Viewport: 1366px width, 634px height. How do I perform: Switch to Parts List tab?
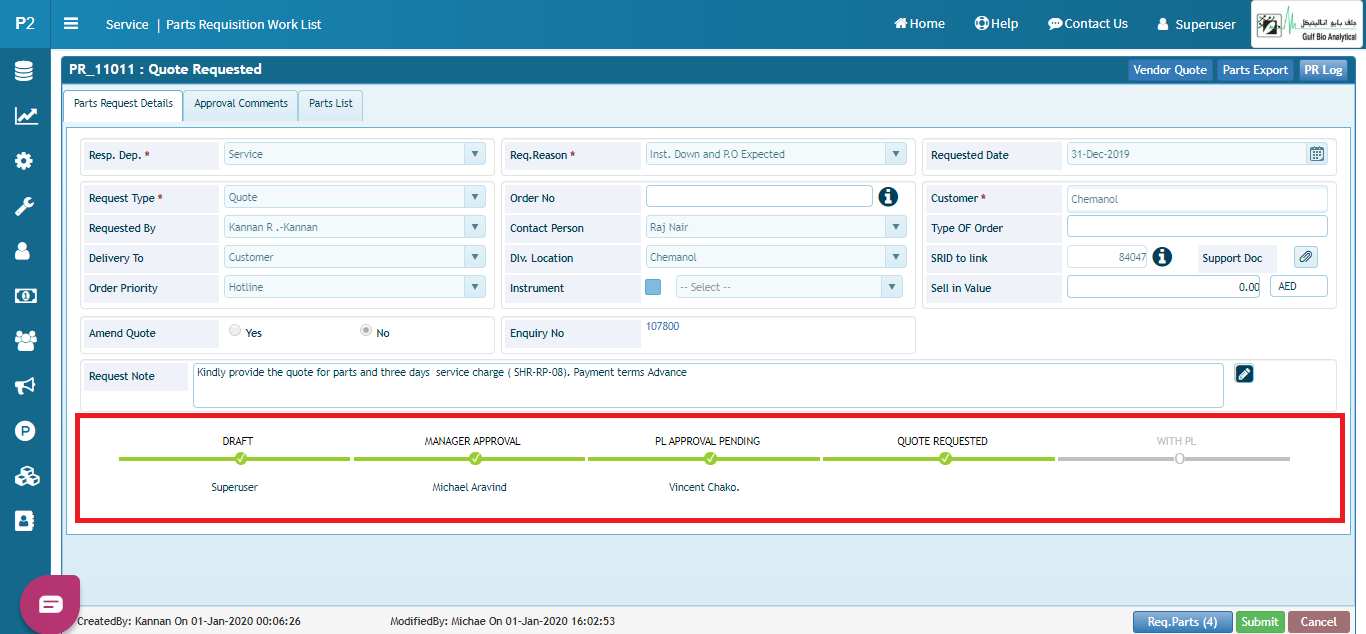[331, 105]
